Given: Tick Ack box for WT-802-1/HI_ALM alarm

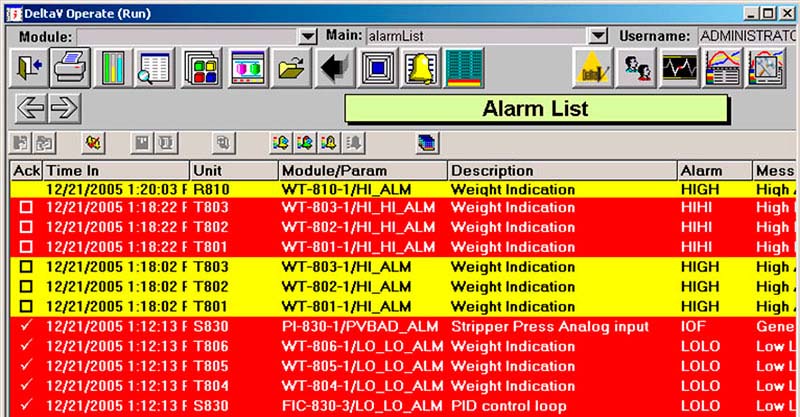Looking at the screenshot, I should (x=27, y=287).
